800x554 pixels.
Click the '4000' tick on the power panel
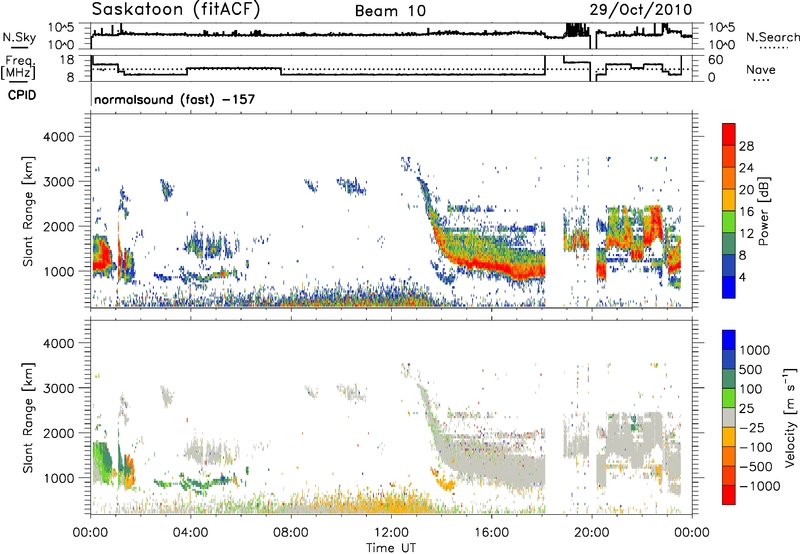(x=58, y=137)
